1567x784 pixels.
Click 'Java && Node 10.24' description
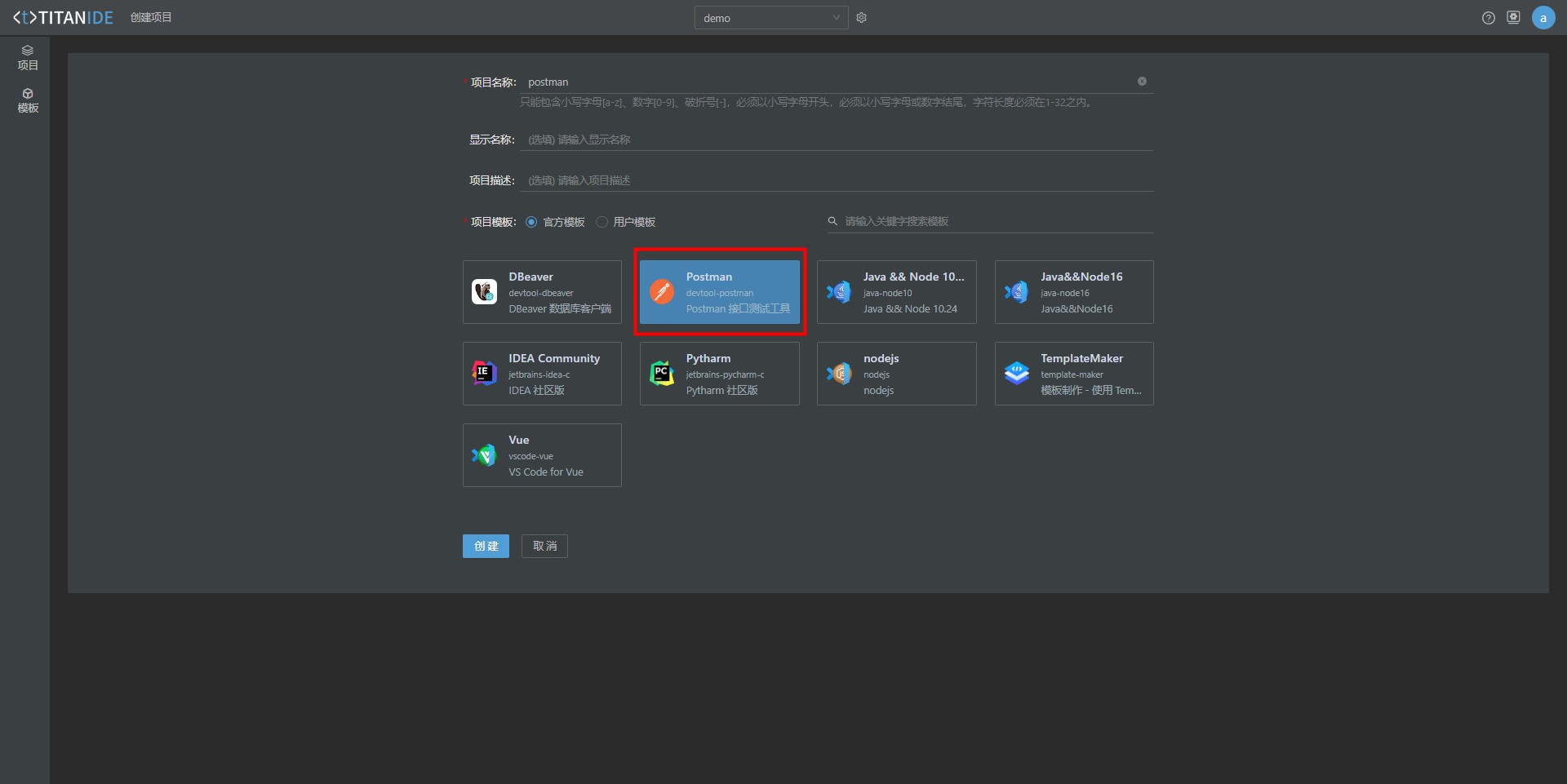click(x=910, y=309)
